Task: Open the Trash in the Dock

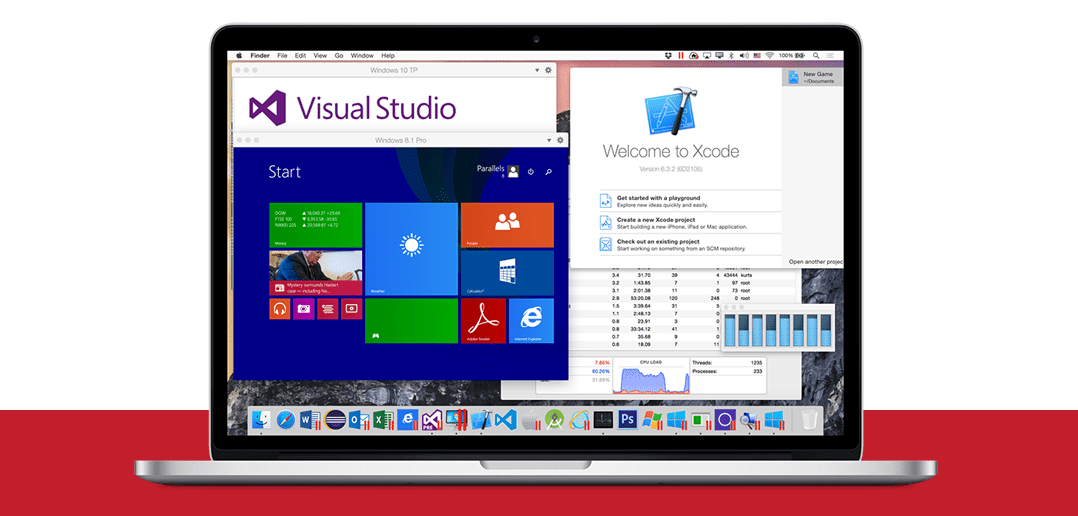Action: tap(808, 419)
